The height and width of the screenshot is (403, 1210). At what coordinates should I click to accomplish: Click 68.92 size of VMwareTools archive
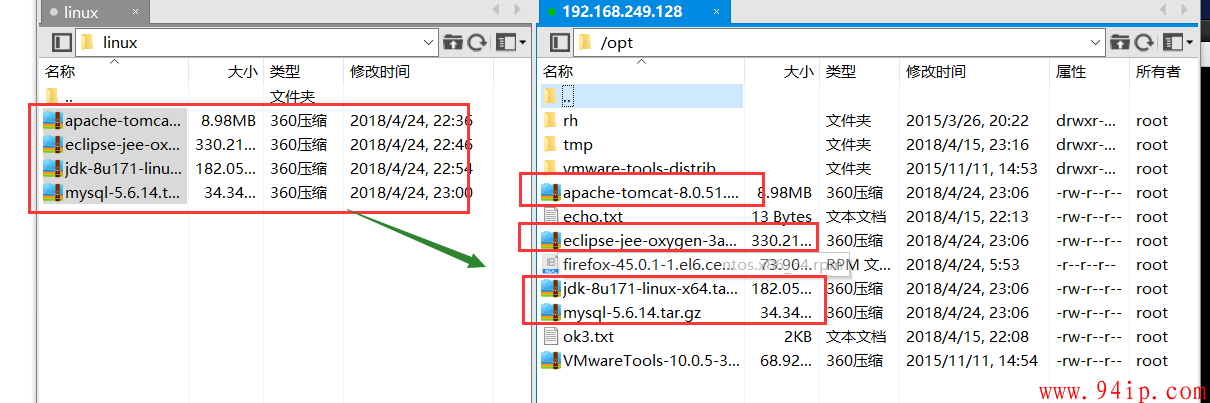[x=788, y=360]
